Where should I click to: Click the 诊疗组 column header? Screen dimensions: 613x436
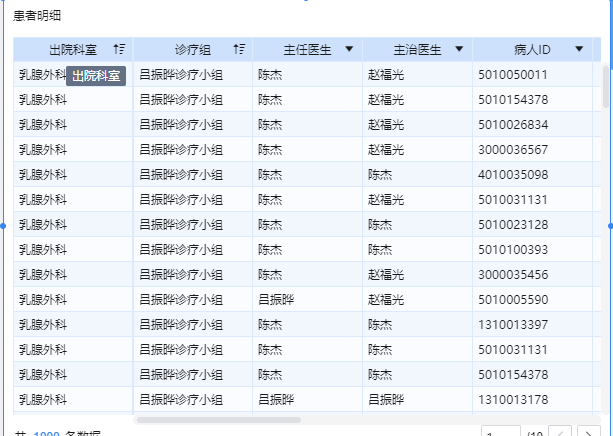point(193,50)
